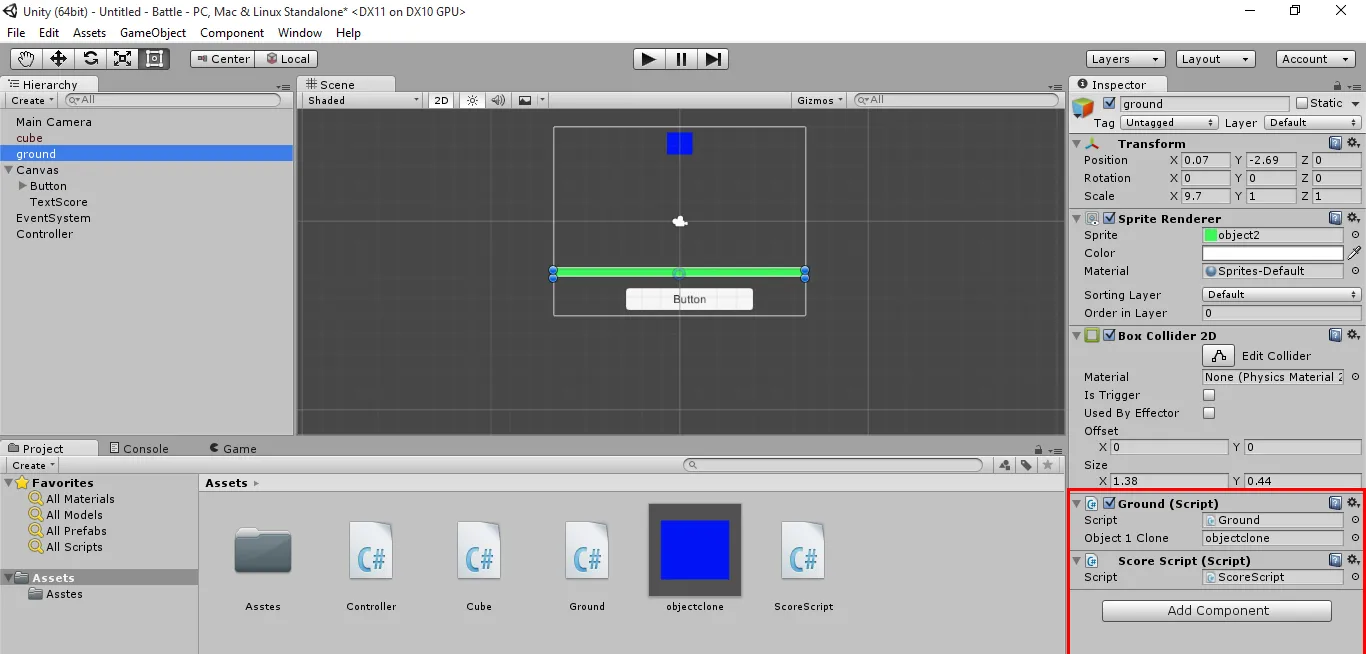Select the Hand tool

(x=26, y=59)
